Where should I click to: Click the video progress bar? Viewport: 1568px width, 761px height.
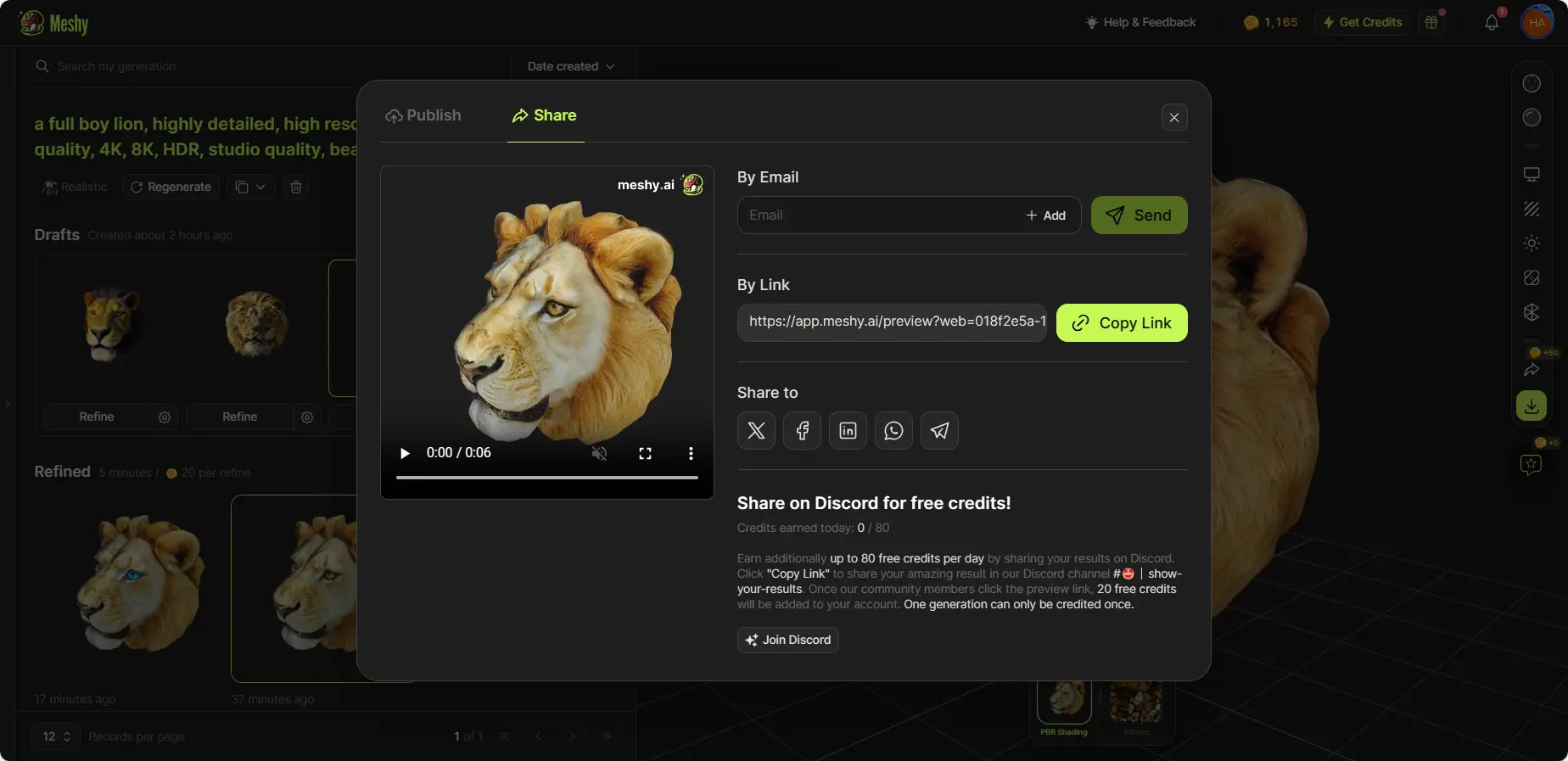pyautogui.click(x=546, y=478)
